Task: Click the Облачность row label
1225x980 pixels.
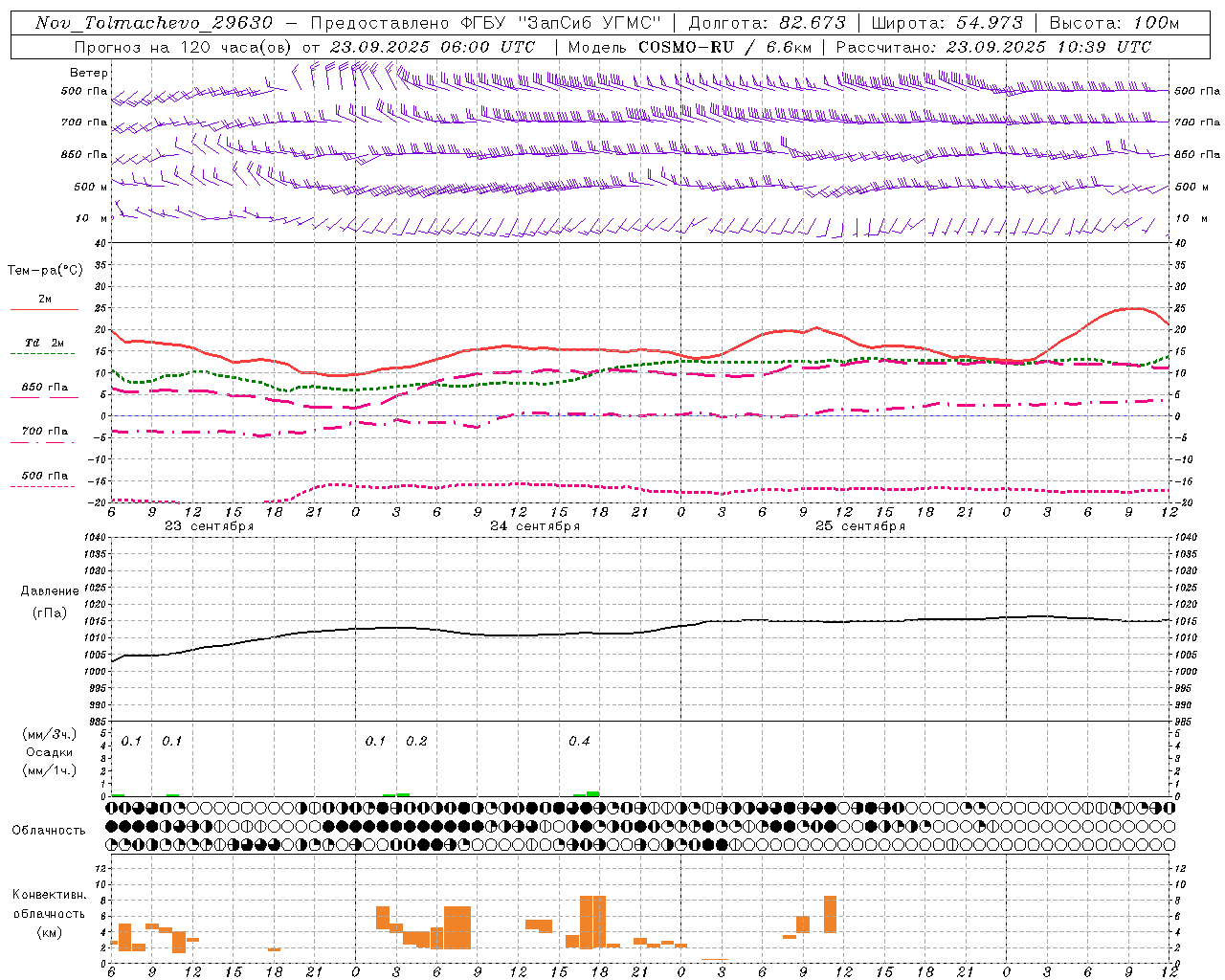Action: point(49,831)
